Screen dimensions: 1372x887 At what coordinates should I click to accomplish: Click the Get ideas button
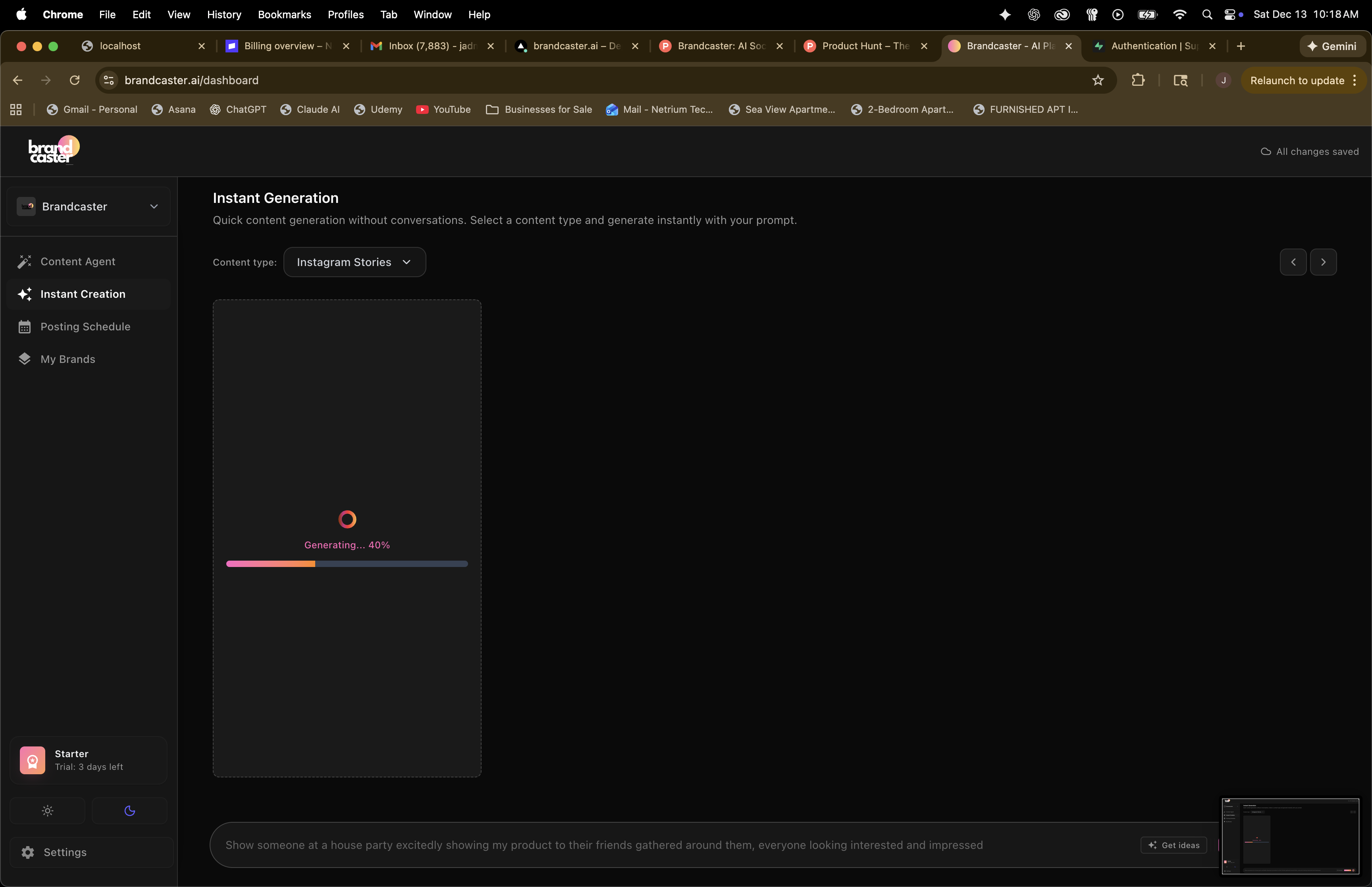pyautogui.click(x=1174, y=845)
